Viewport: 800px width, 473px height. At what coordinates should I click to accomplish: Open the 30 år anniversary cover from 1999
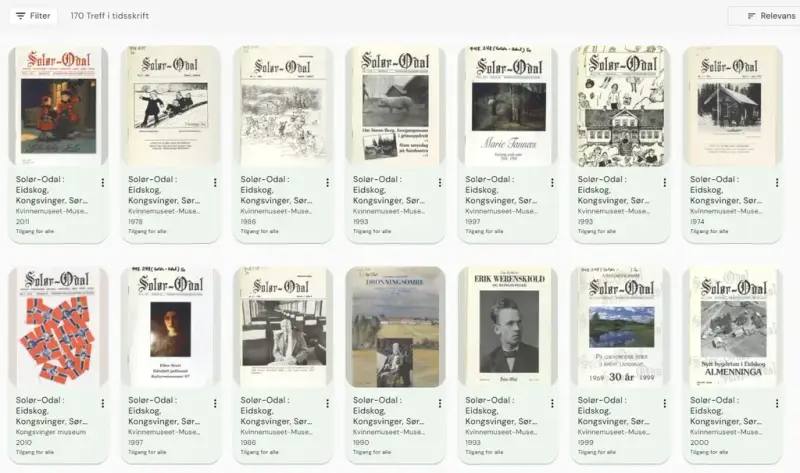tap(620, 327)
